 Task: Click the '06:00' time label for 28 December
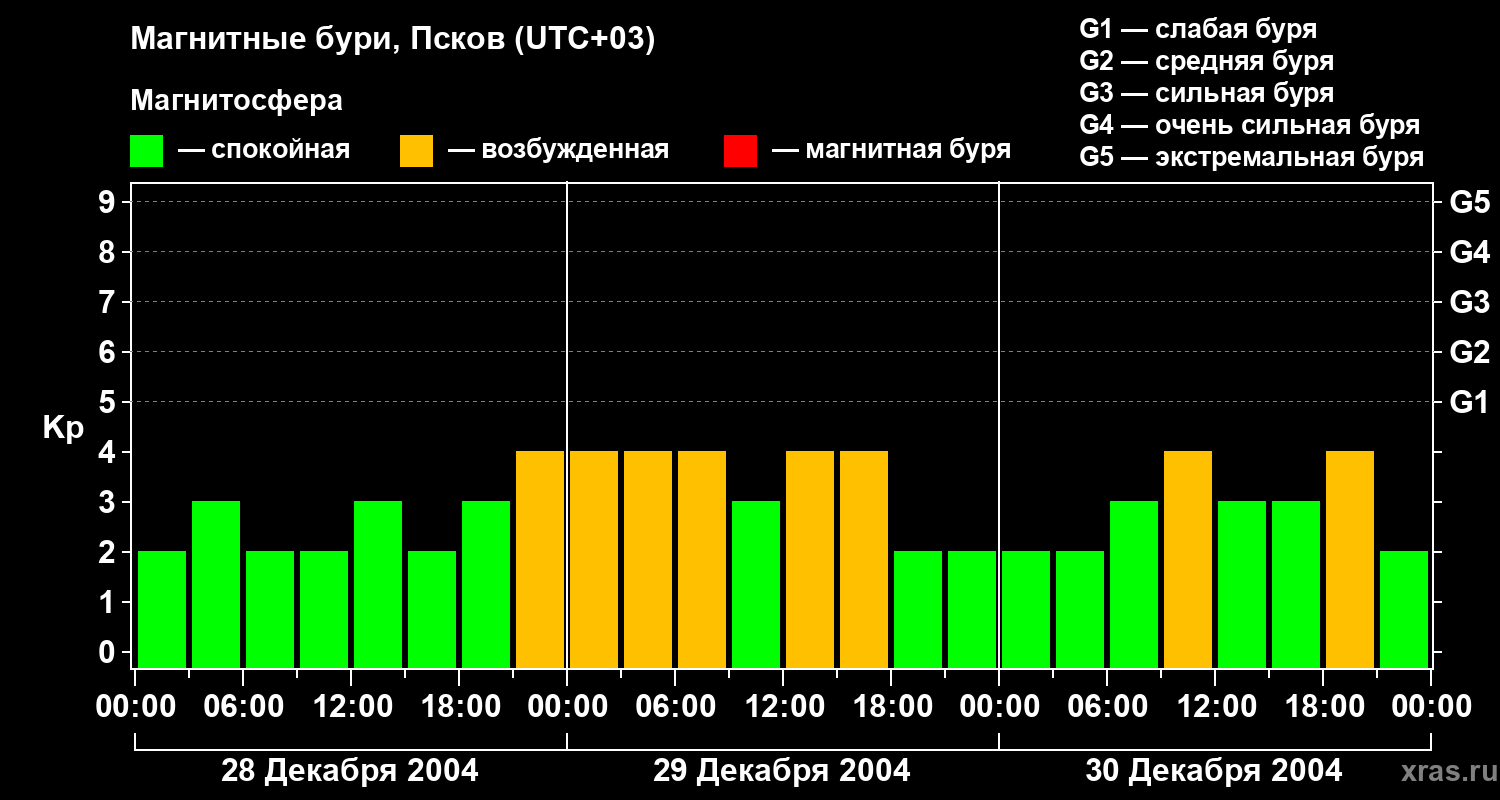pyautogui.click(x=243, y=707)
